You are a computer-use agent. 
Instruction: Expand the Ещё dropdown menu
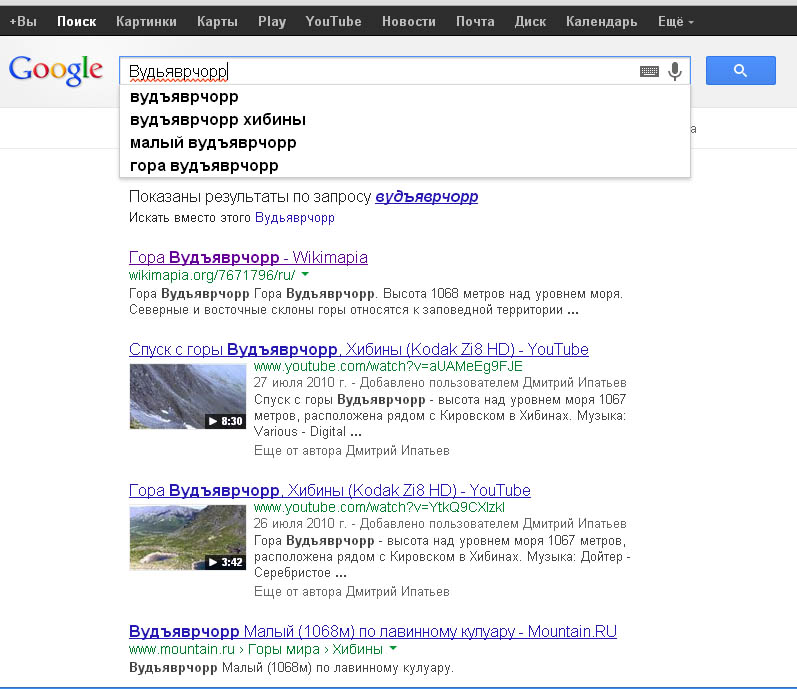coord(676,21)
